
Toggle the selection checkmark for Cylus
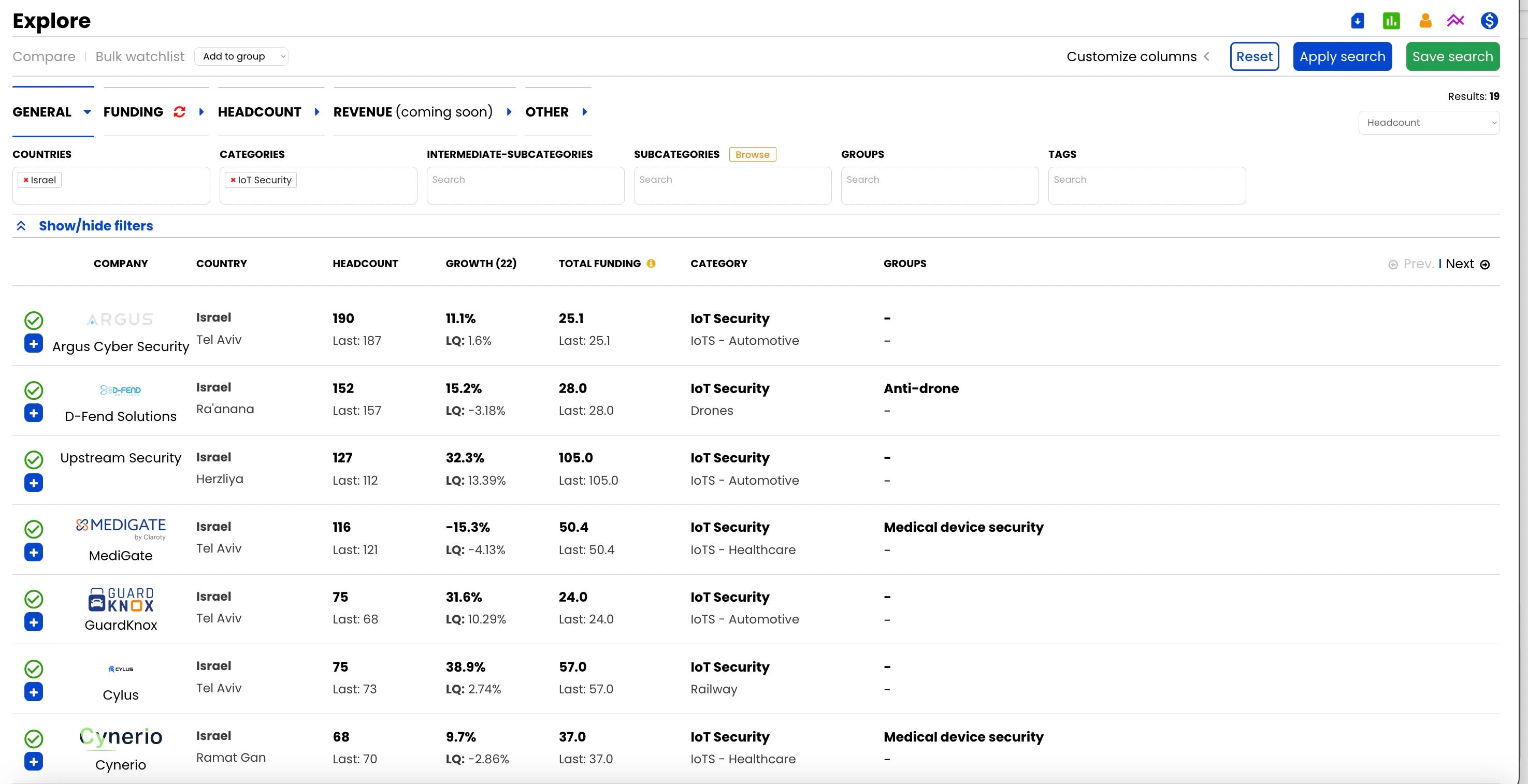tap(34, 670)
